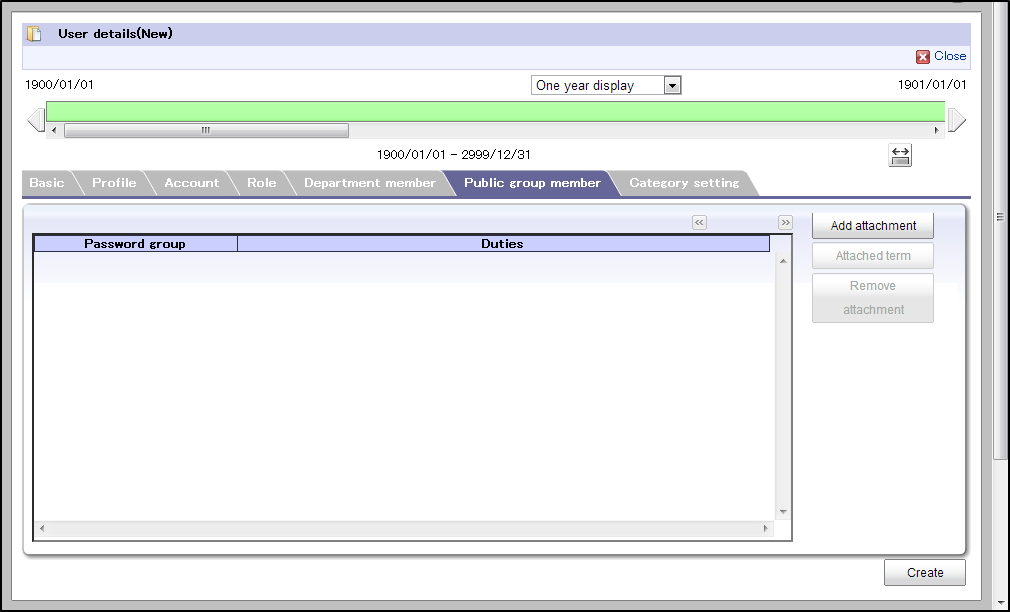This screenshot has height=612, width=1010.
Task: Open the Role tab
Action: 262,183
